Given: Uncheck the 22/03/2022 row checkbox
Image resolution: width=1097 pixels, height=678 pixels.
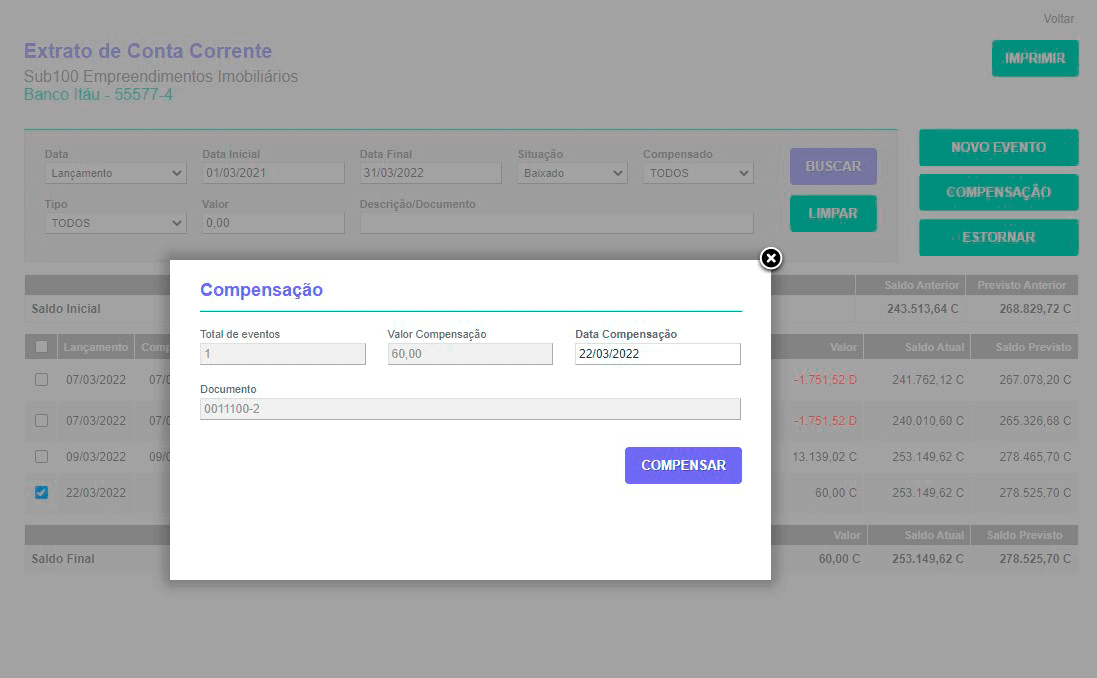Looking at the screenshot, I should click(41, 492).
